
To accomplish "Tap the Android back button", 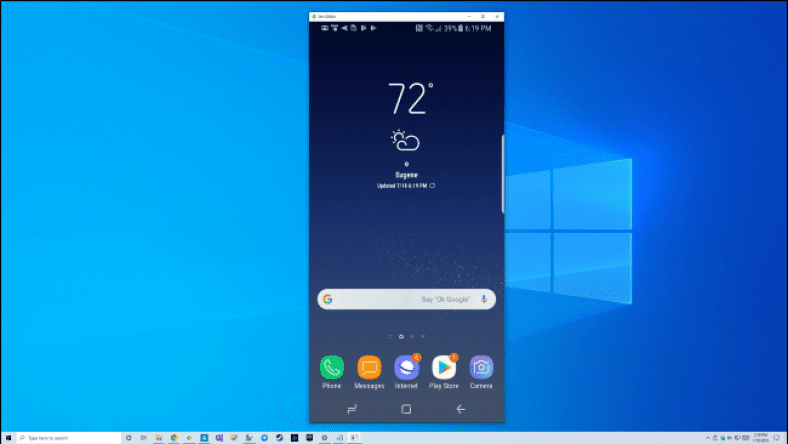I will click(461, 409).
